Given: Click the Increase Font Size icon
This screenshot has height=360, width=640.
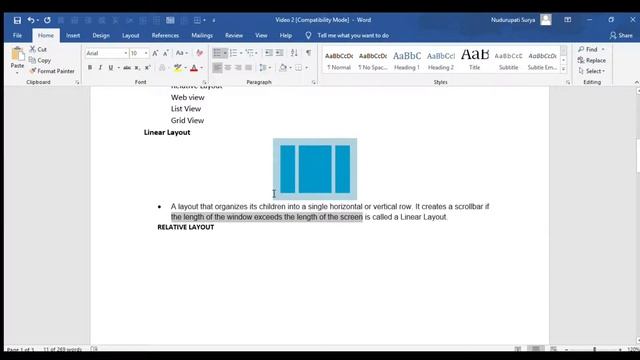Looking at the screenshot, I should [156, 53].
